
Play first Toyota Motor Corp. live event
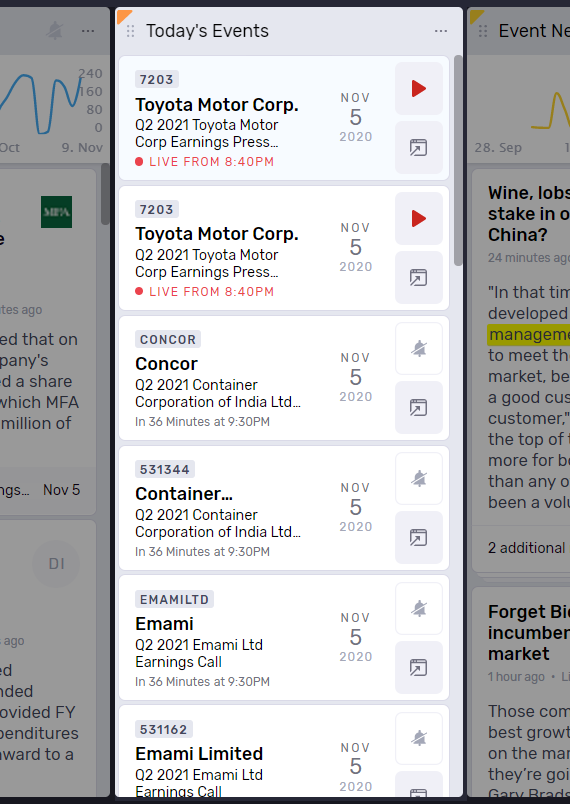click(419, 89)
